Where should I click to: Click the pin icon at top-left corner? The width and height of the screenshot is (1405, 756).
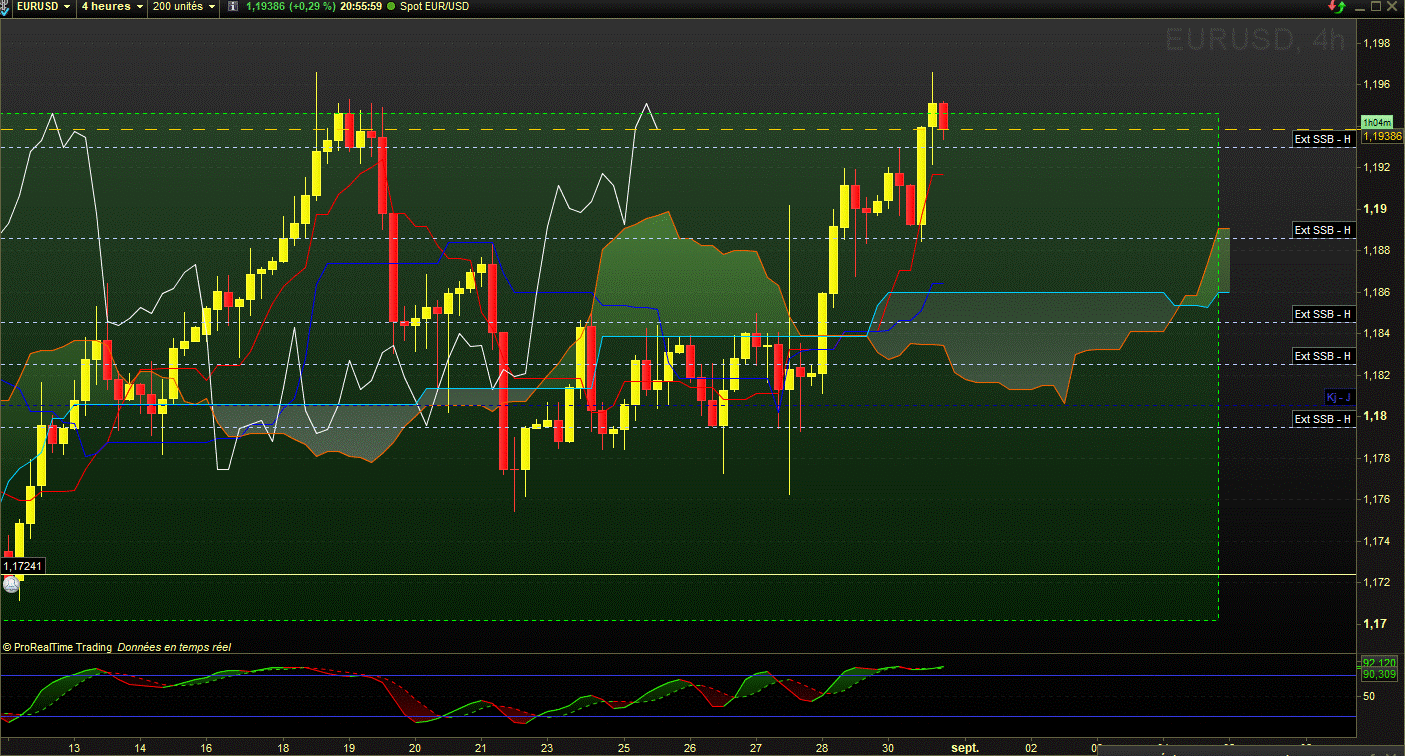pyautogui.click(x=7, y=6)
